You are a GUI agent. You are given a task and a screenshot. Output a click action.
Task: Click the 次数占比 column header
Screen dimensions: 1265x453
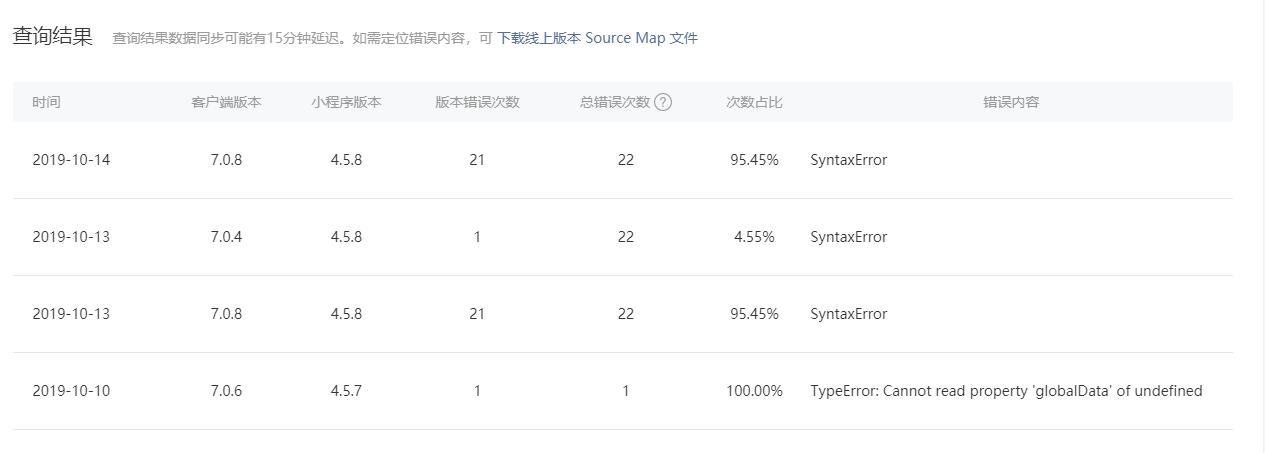coord(754,102)
